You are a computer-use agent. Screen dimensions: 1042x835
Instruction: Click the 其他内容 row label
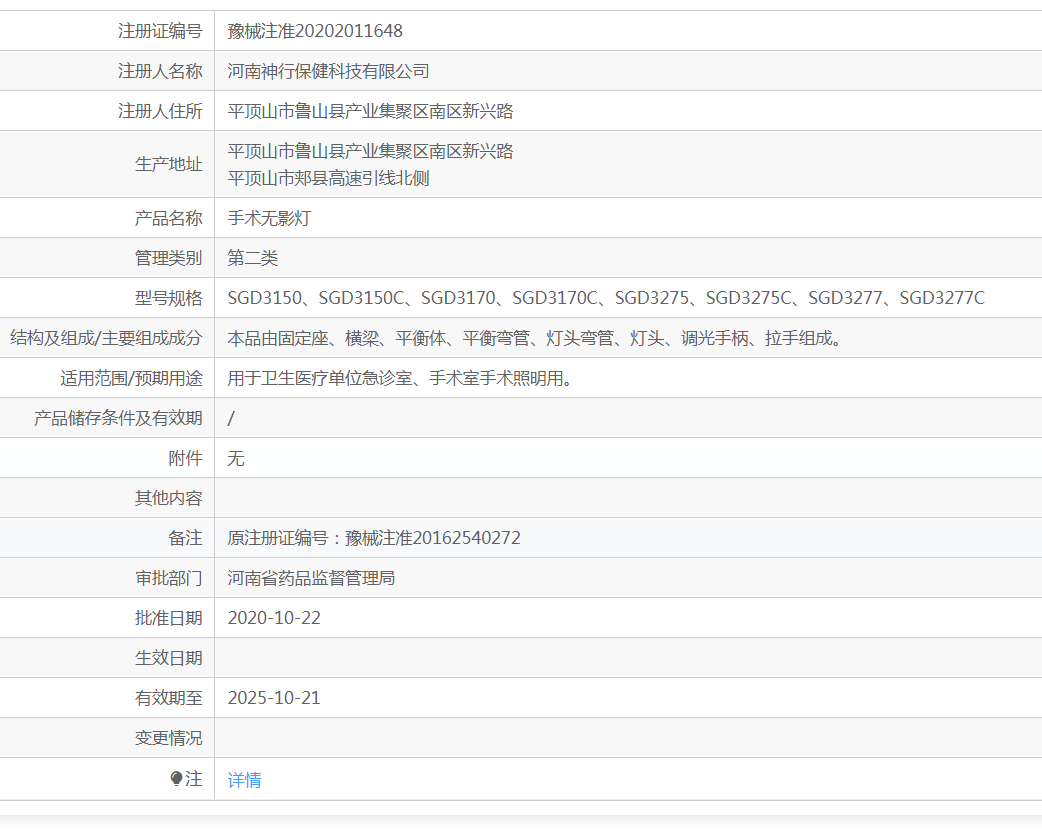click(x=169, y=498)
